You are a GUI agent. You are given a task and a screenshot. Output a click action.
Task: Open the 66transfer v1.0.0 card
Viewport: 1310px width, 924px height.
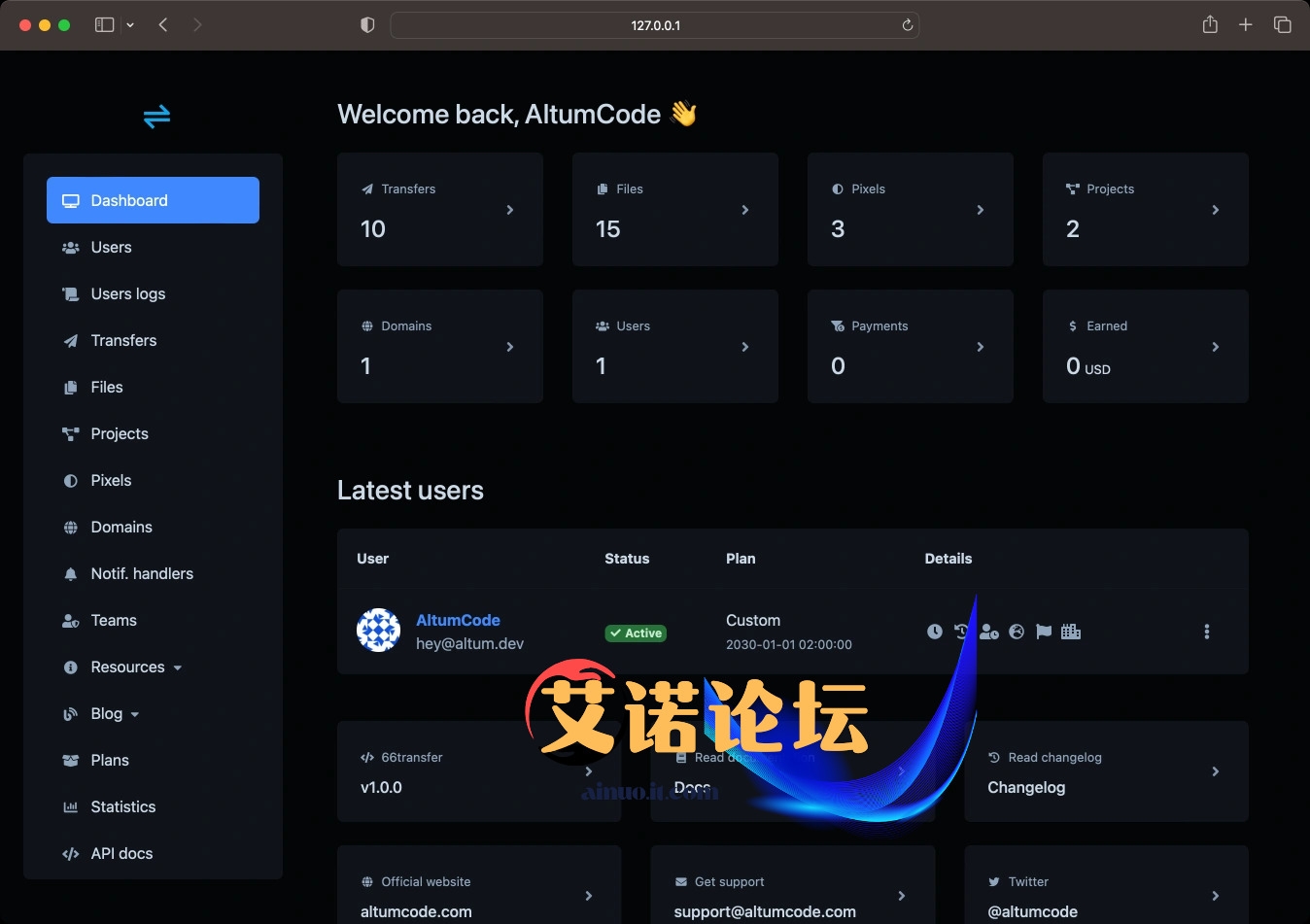coord(479,771)
